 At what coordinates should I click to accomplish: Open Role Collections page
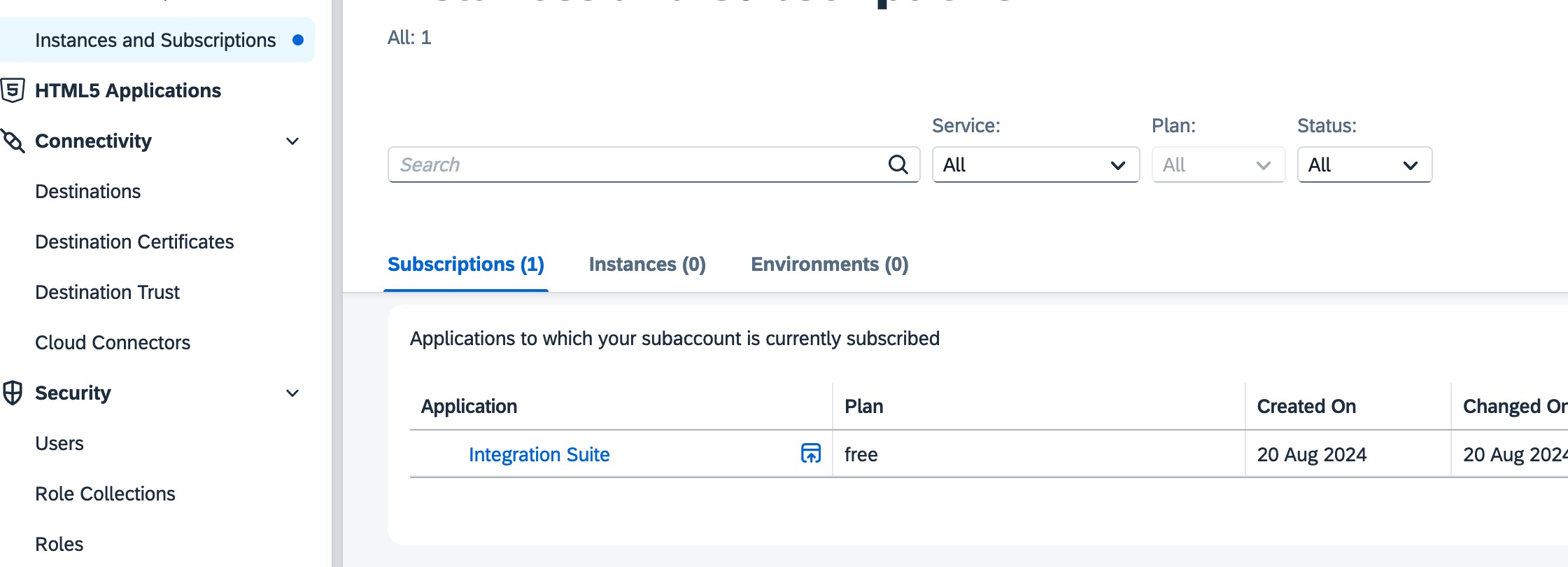pyautogui.click(x=105, y=493)
